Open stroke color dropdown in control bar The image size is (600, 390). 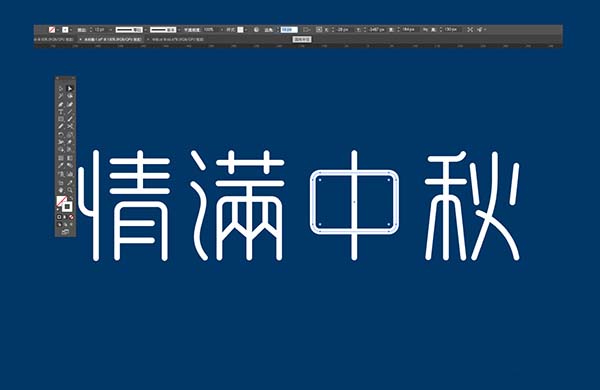[71, 29]
